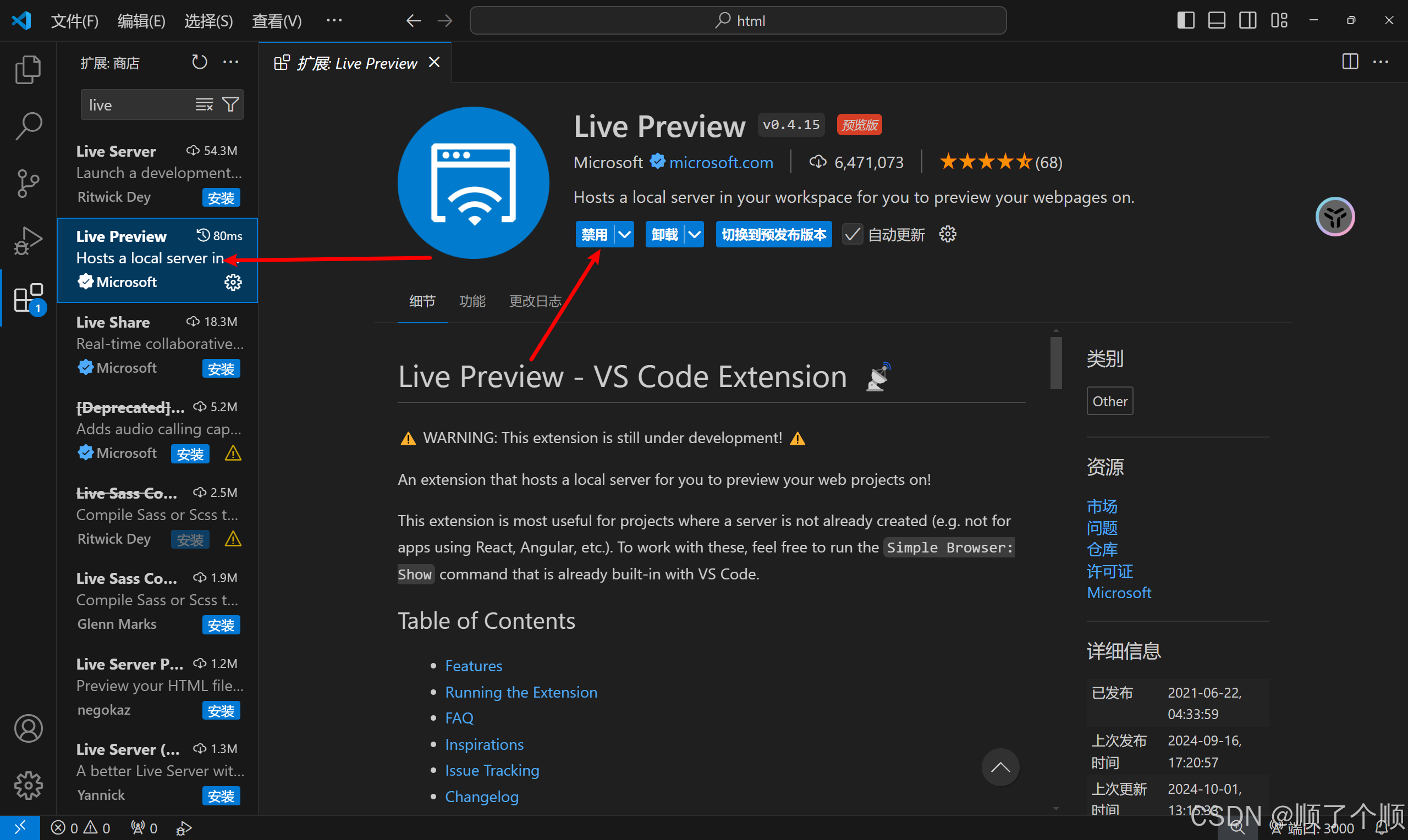This screenshot has width=1408, height=840.
Task: Open the File menu
Action: [75, 21]
